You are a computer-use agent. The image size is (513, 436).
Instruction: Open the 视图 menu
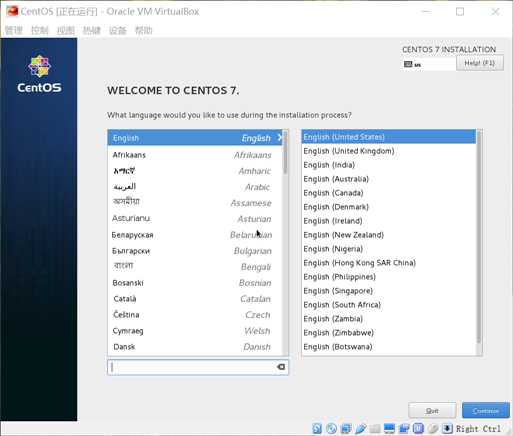pos(66,30)
